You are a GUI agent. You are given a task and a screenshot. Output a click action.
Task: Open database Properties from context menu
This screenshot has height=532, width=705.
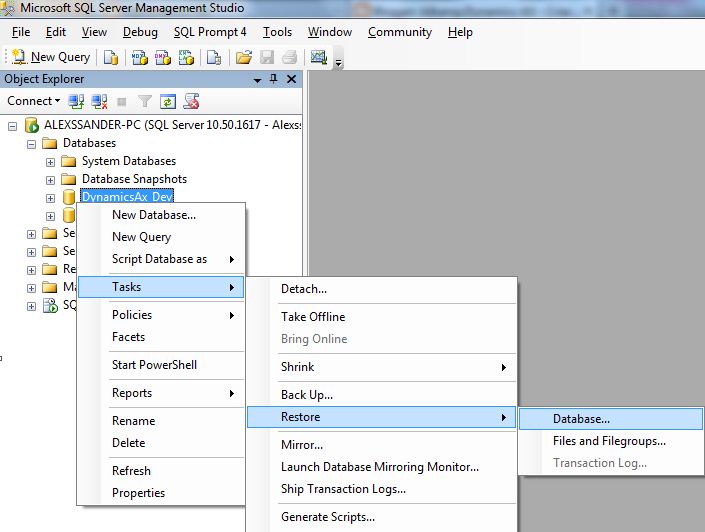[162, 492]
